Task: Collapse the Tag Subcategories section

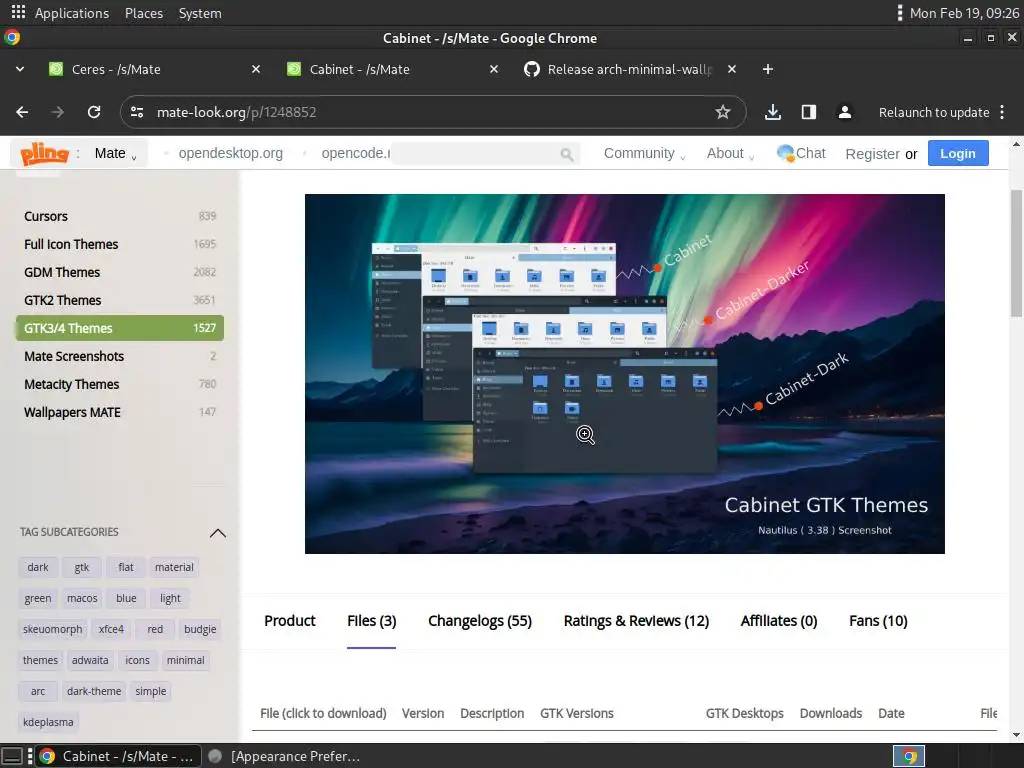Action: pos(217,533)
